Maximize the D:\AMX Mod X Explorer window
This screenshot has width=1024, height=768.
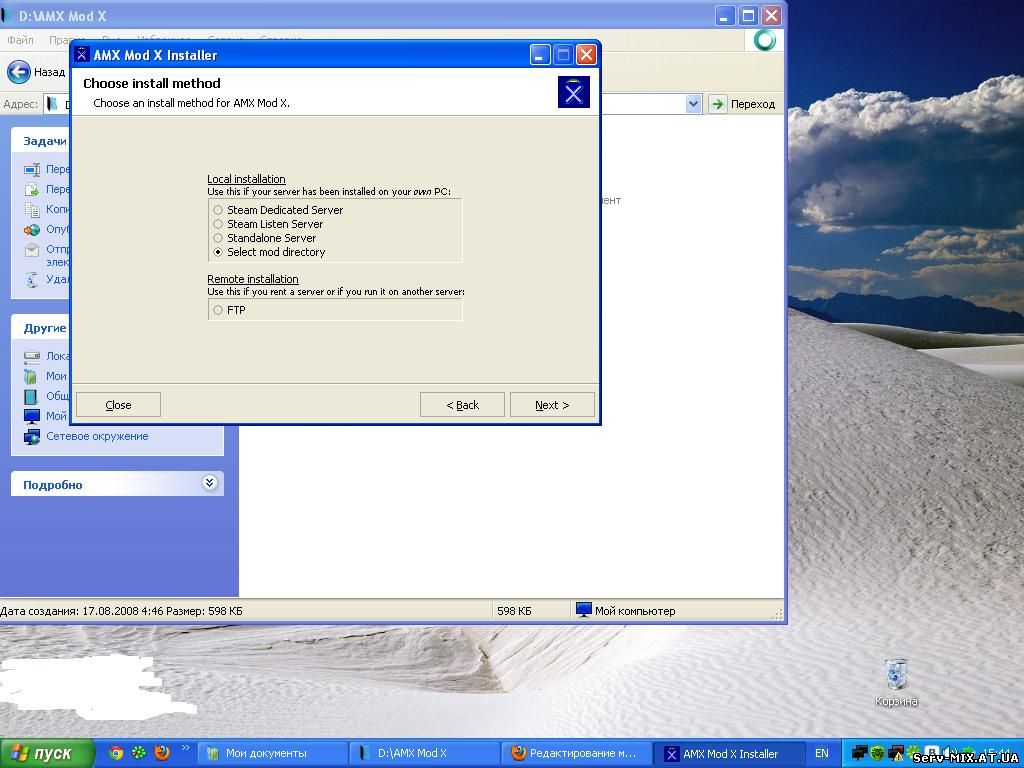[748, 15]
